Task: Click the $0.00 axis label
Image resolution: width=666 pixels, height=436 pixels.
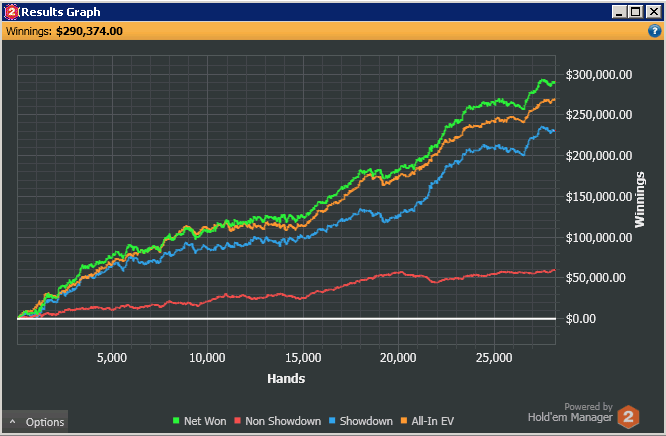Action: coord(581,318)
